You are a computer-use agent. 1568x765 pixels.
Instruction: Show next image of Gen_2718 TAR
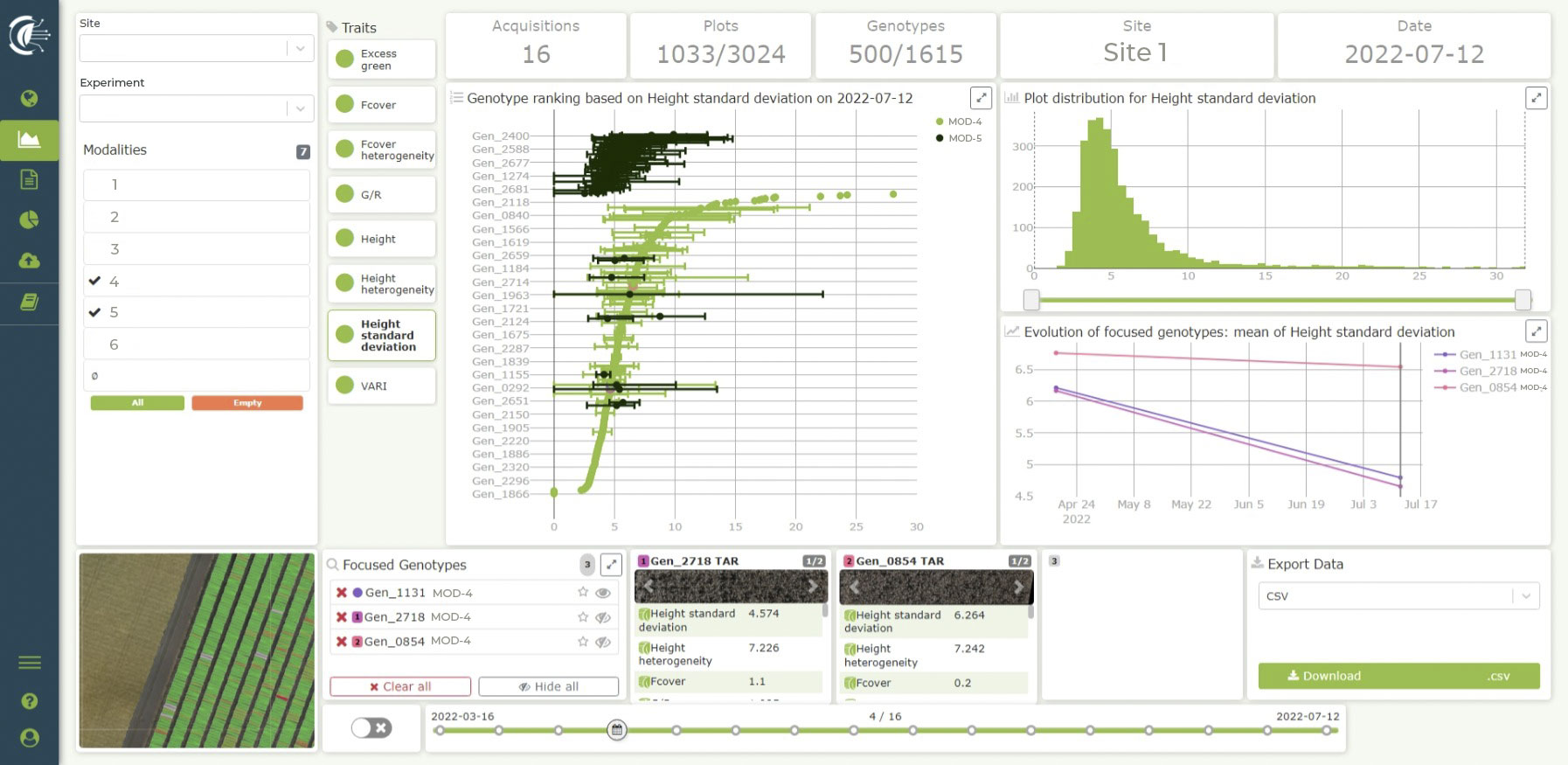pyautogui.click(x=813, y=586)
